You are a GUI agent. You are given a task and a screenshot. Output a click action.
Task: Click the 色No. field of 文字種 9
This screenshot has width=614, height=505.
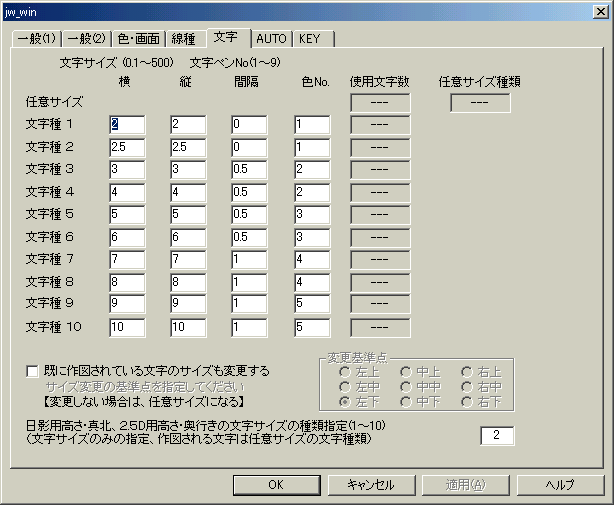[312, 304]
